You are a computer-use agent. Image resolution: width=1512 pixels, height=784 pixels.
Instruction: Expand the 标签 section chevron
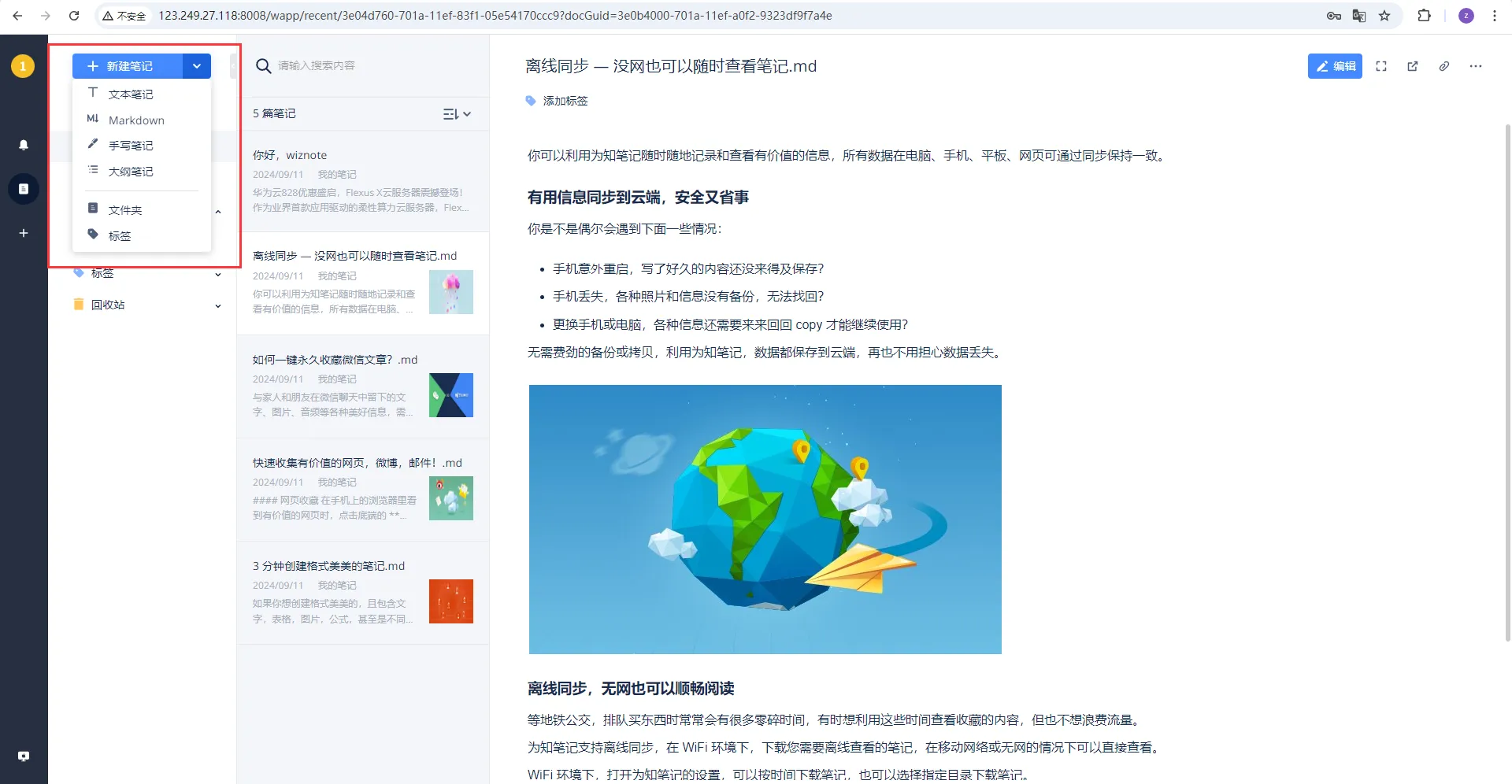(218, 275)
